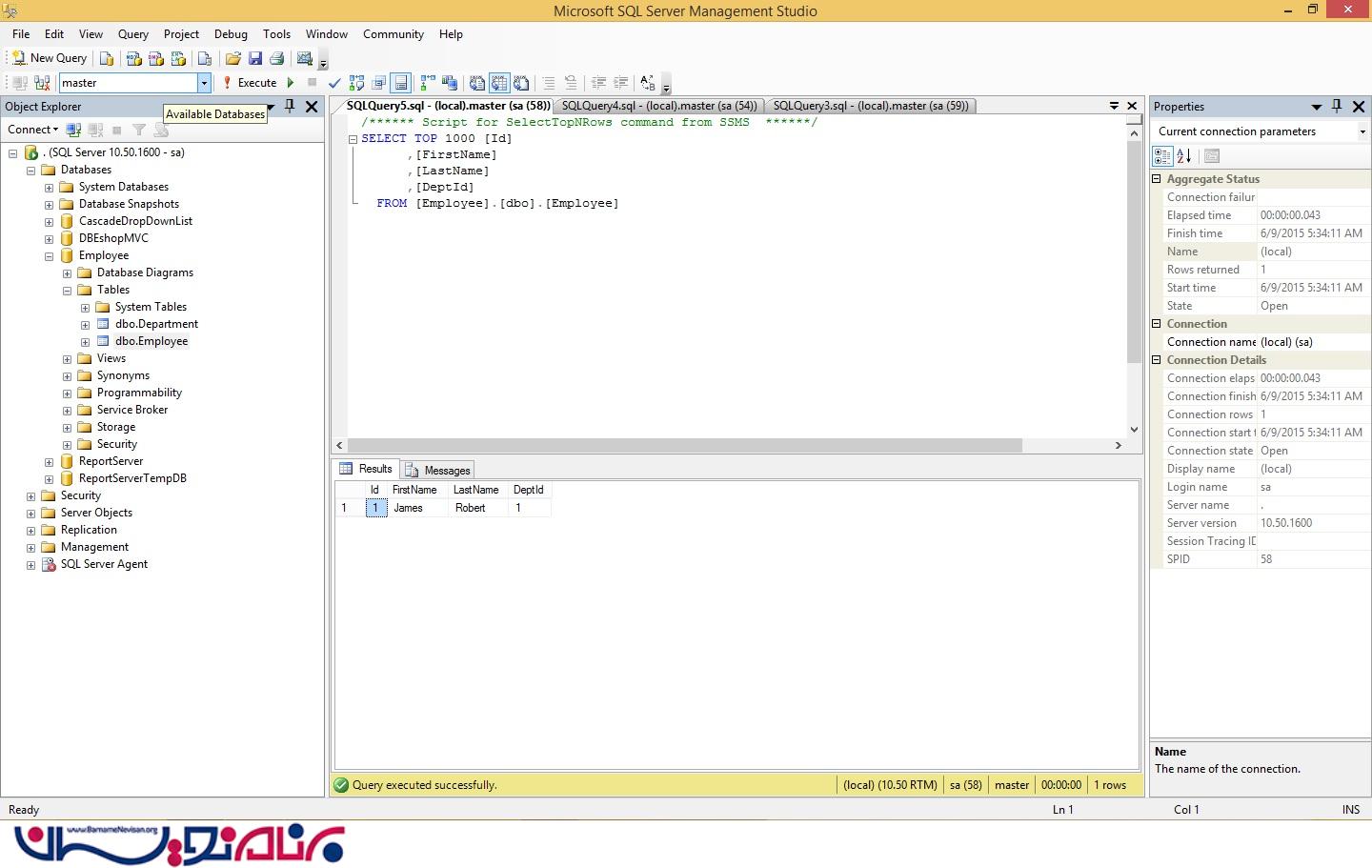The image size is (1372, 868).
Task: Collapse the Employee database node
Action: coord(49,256)
